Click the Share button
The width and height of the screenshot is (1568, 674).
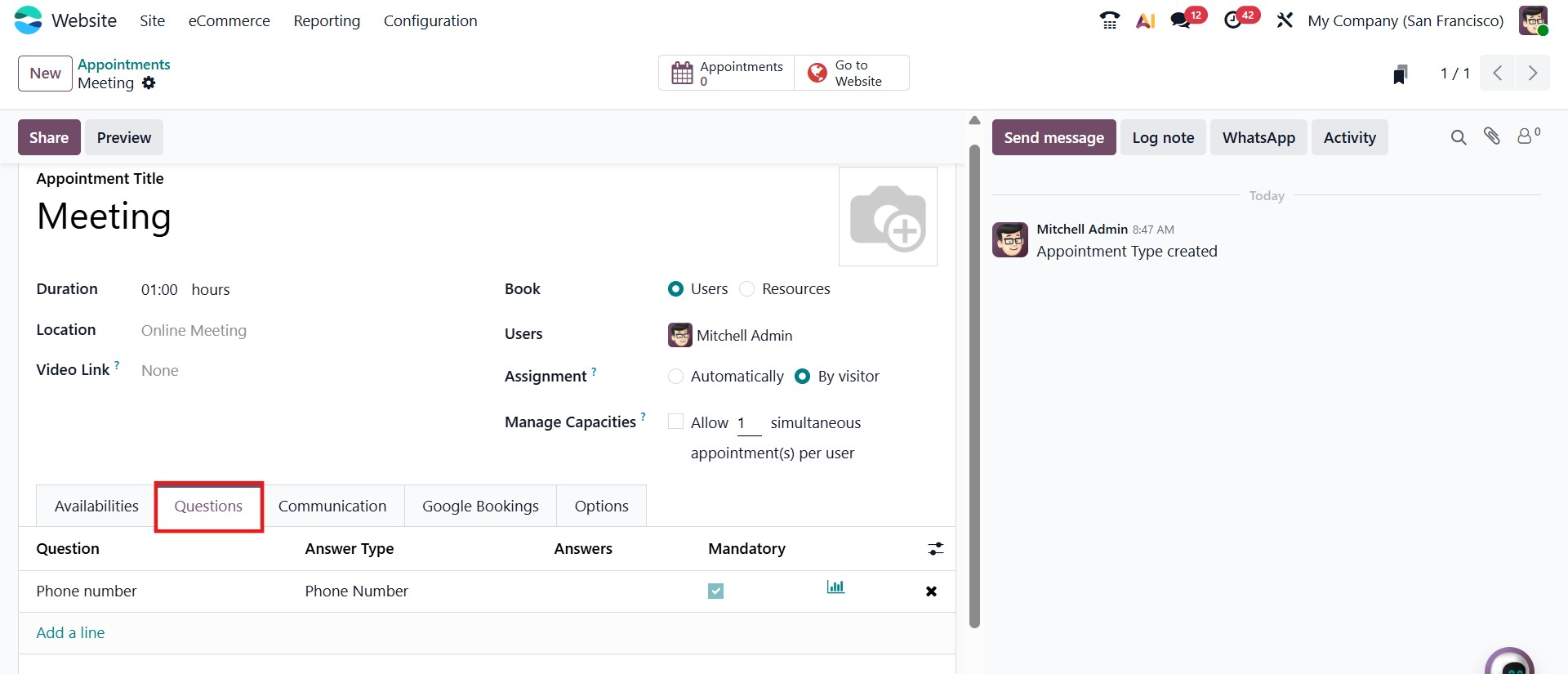(x=49, y=138)
